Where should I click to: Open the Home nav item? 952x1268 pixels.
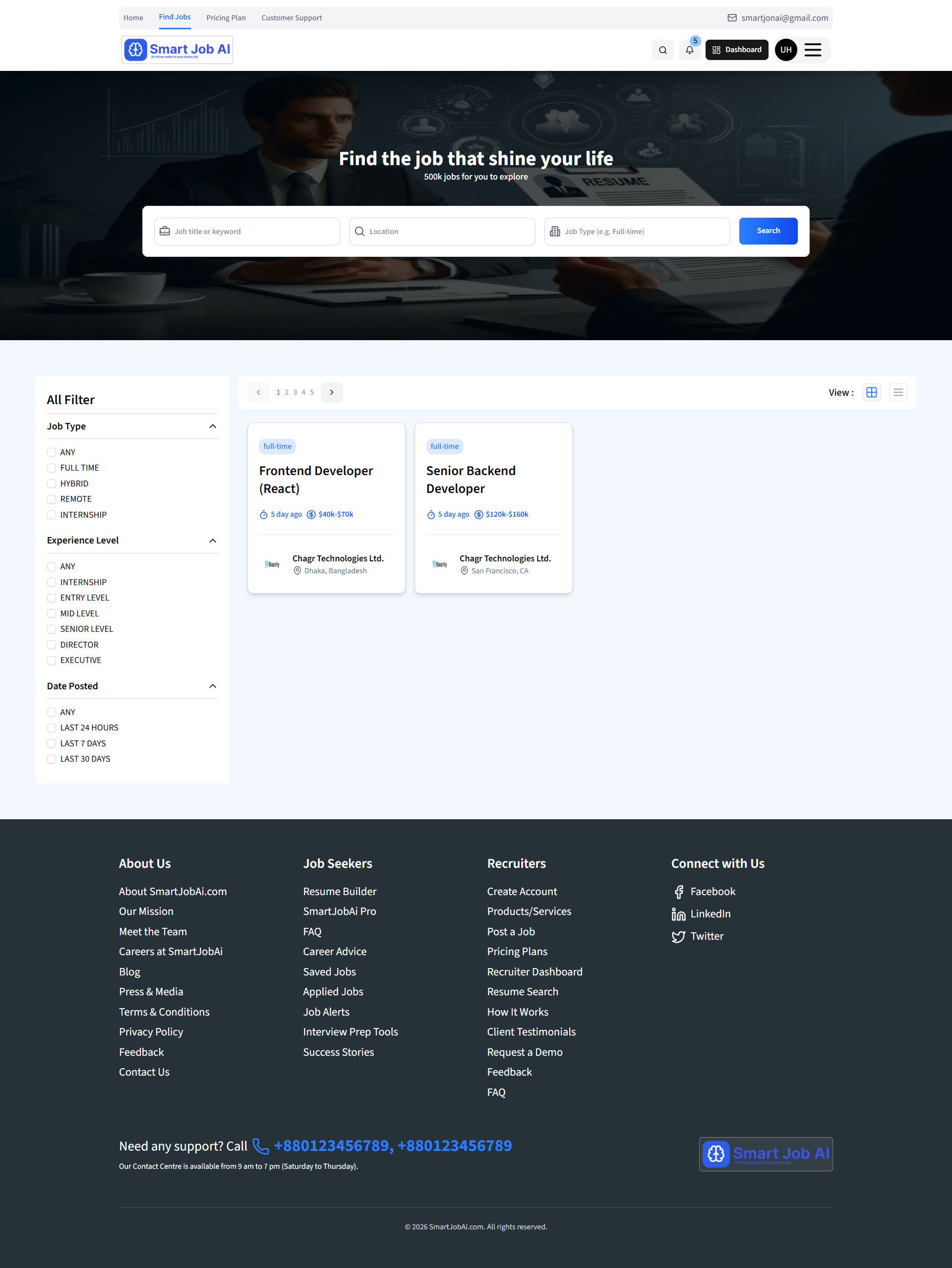[133, 18]
